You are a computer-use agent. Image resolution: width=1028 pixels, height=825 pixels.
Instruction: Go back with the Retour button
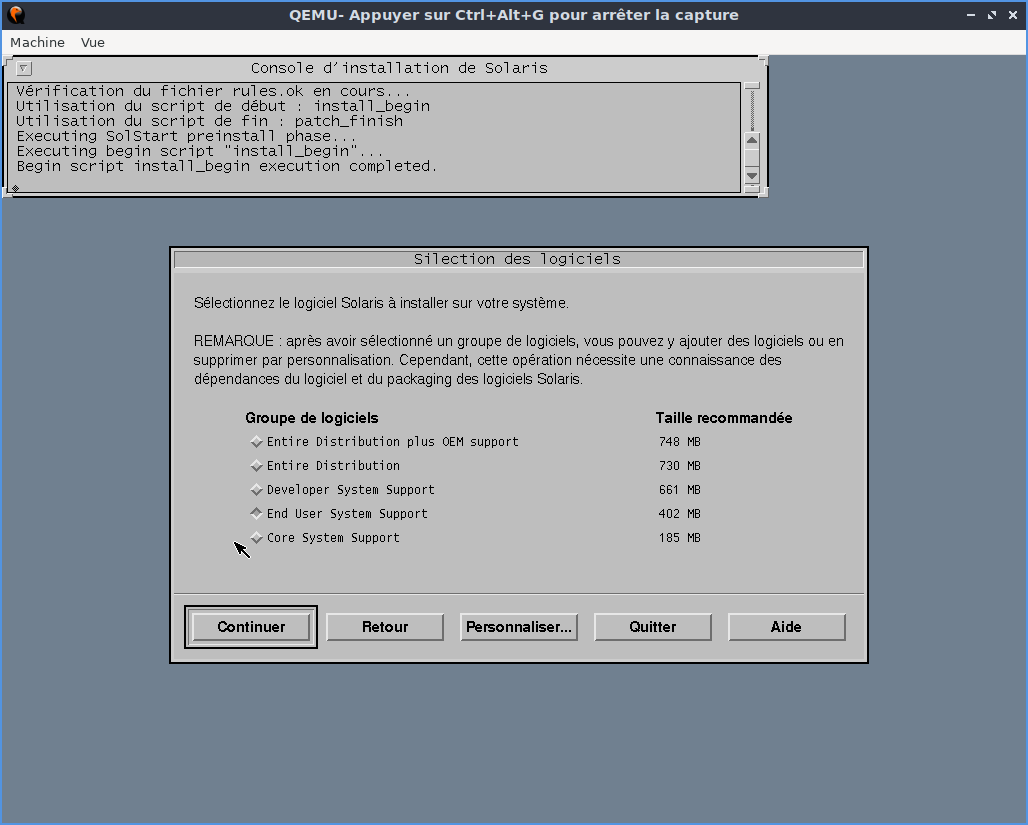pos(385,627)
